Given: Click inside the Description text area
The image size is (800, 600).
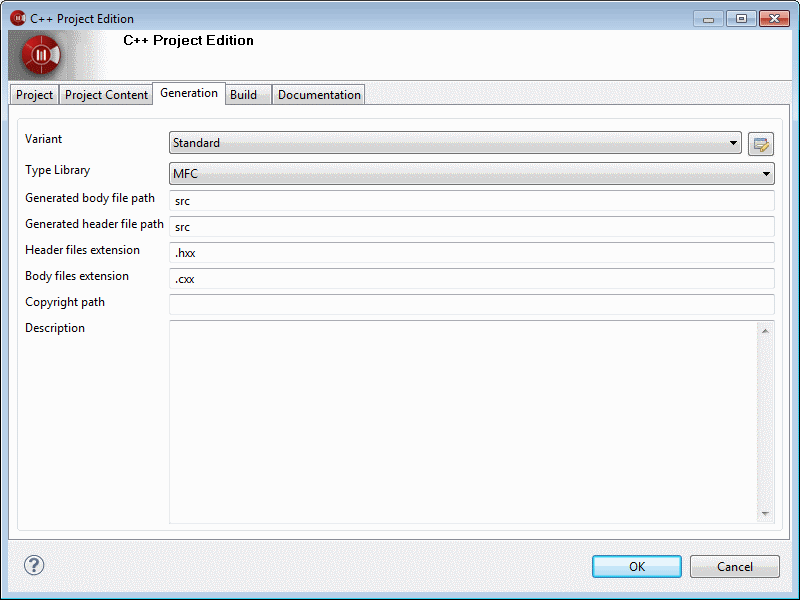Looking at the screenshot, I should [462, 420].
